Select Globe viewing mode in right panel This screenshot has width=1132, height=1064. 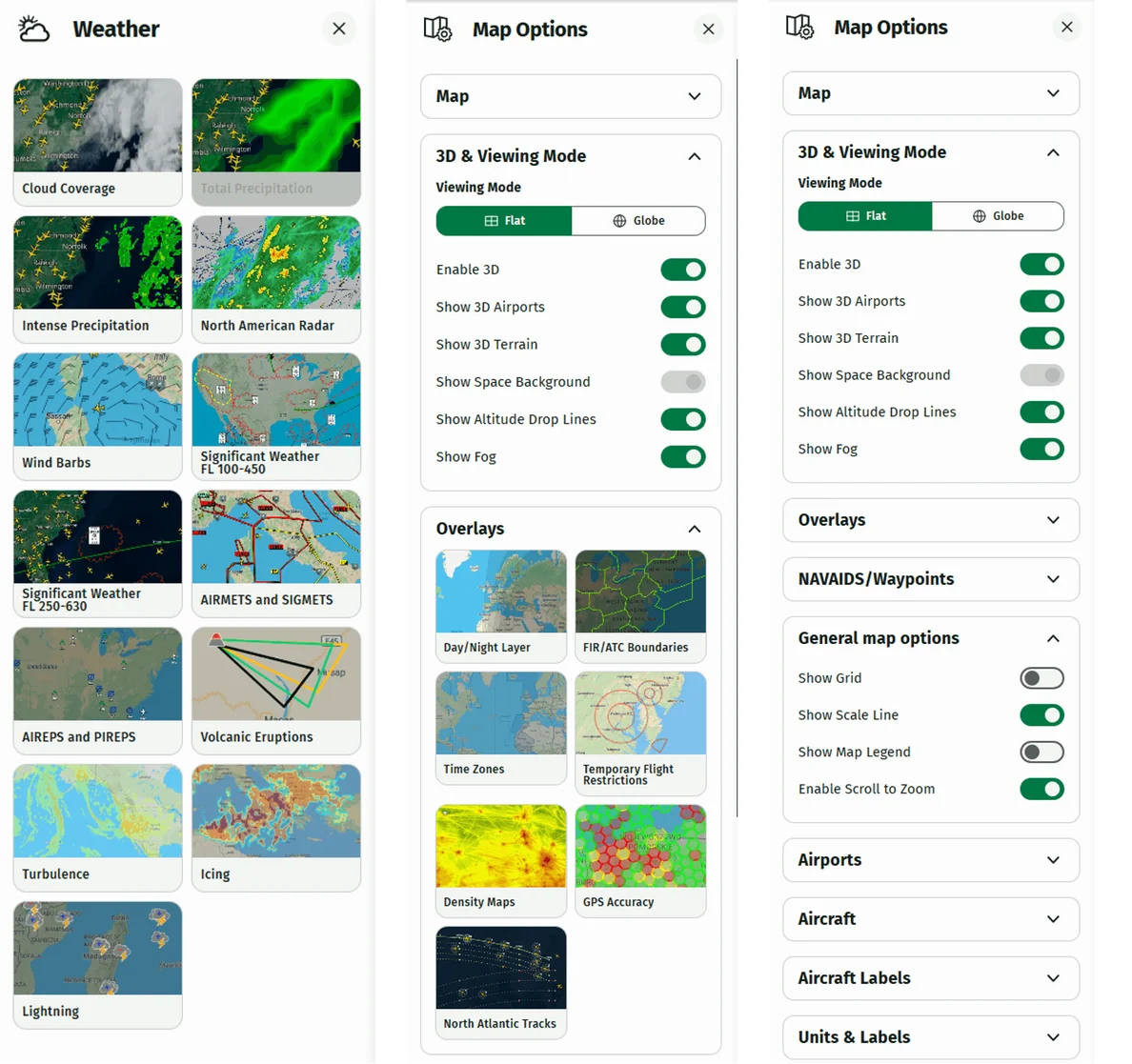[998, 216]
